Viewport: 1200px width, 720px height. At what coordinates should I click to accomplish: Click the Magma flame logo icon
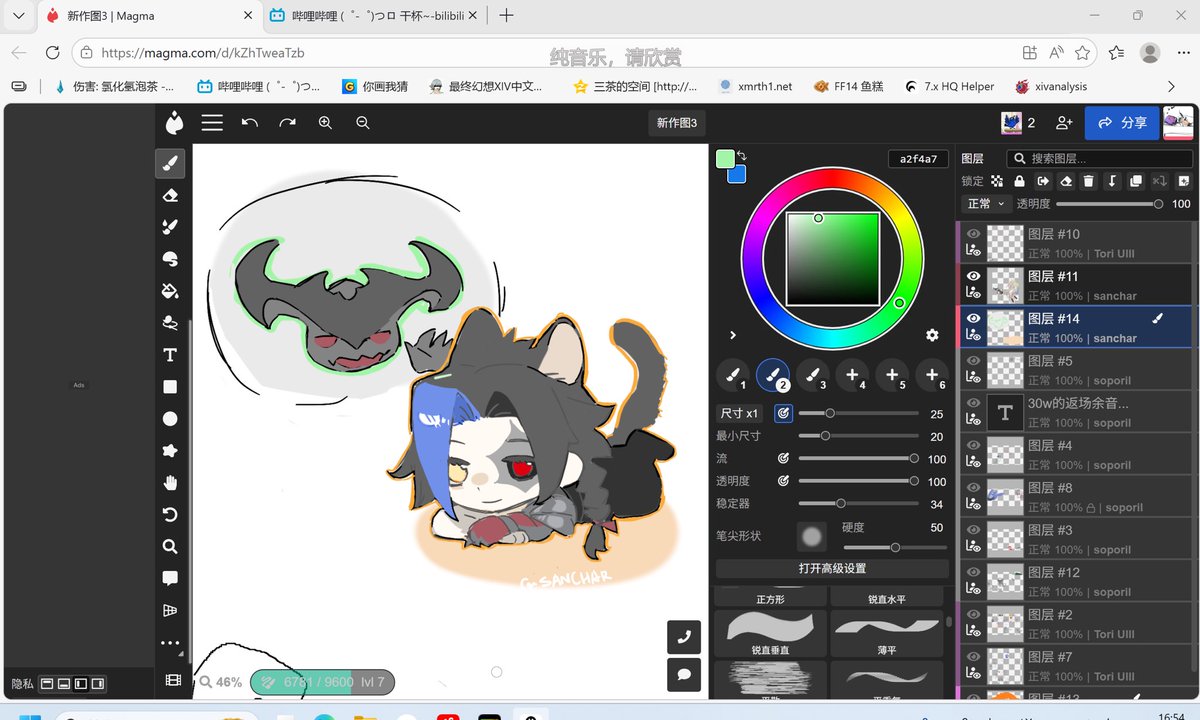pos(175,123)
